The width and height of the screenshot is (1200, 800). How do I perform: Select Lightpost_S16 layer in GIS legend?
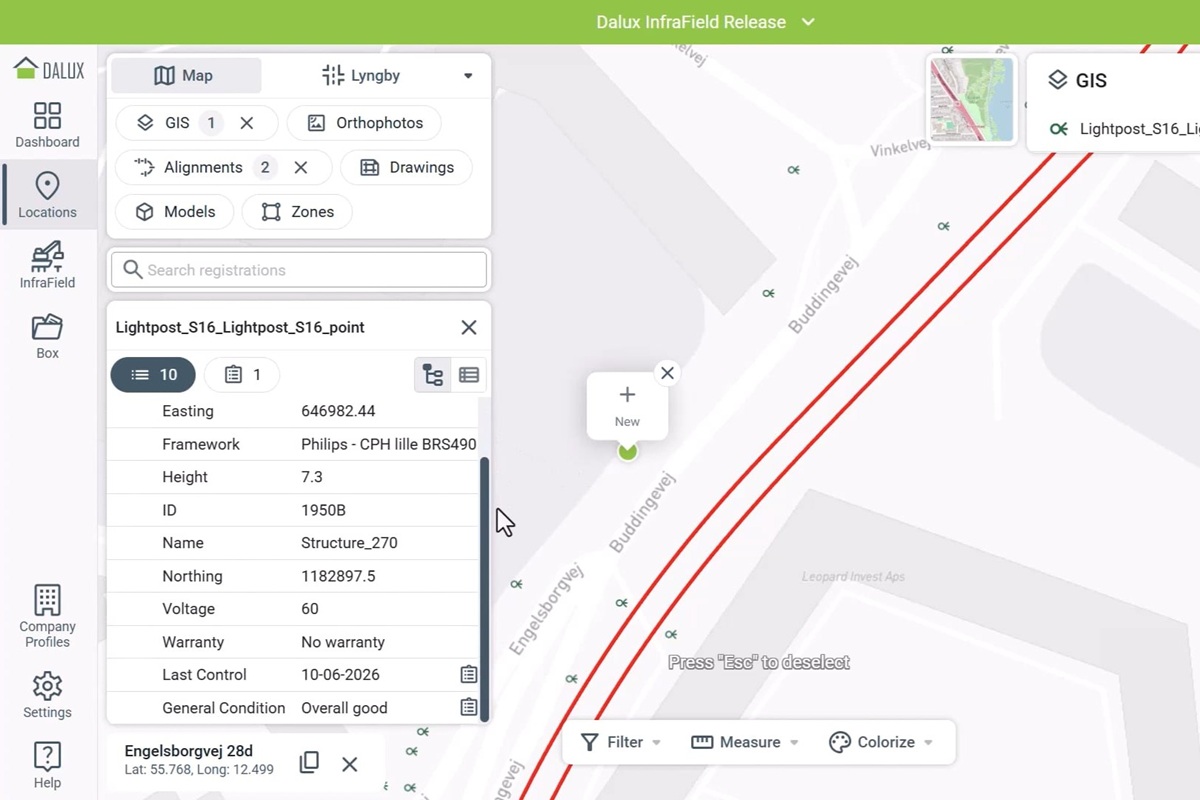pyautogui.click(x=1124, y=129)
